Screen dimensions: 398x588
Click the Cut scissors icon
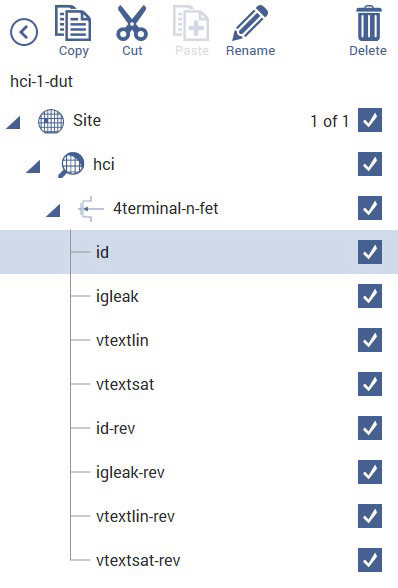pyautogui.click(x=132, y=23)
